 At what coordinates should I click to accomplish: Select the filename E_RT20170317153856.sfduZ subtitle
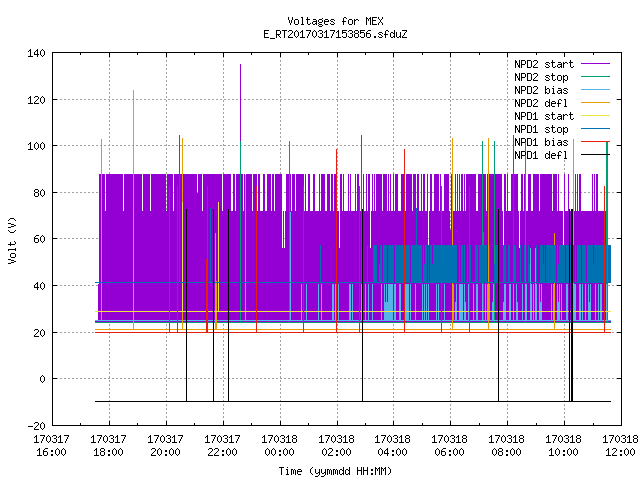(335, 34)
